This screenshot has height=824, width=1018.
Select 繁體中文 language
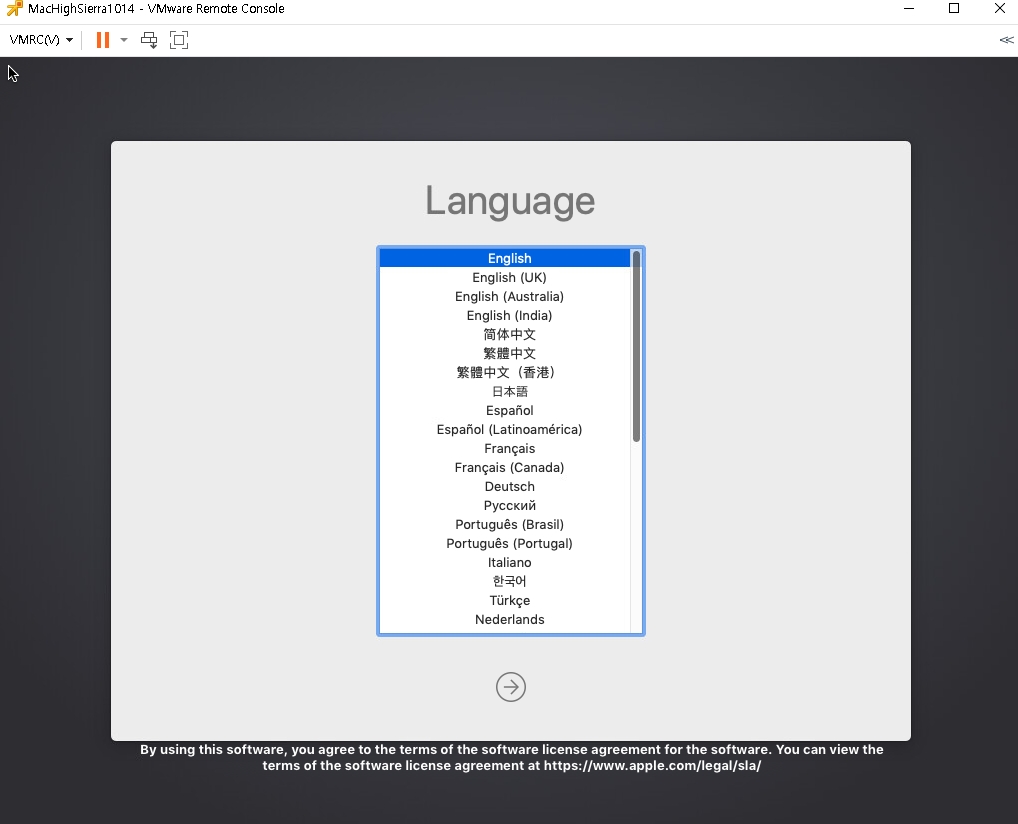click(504, 353)
